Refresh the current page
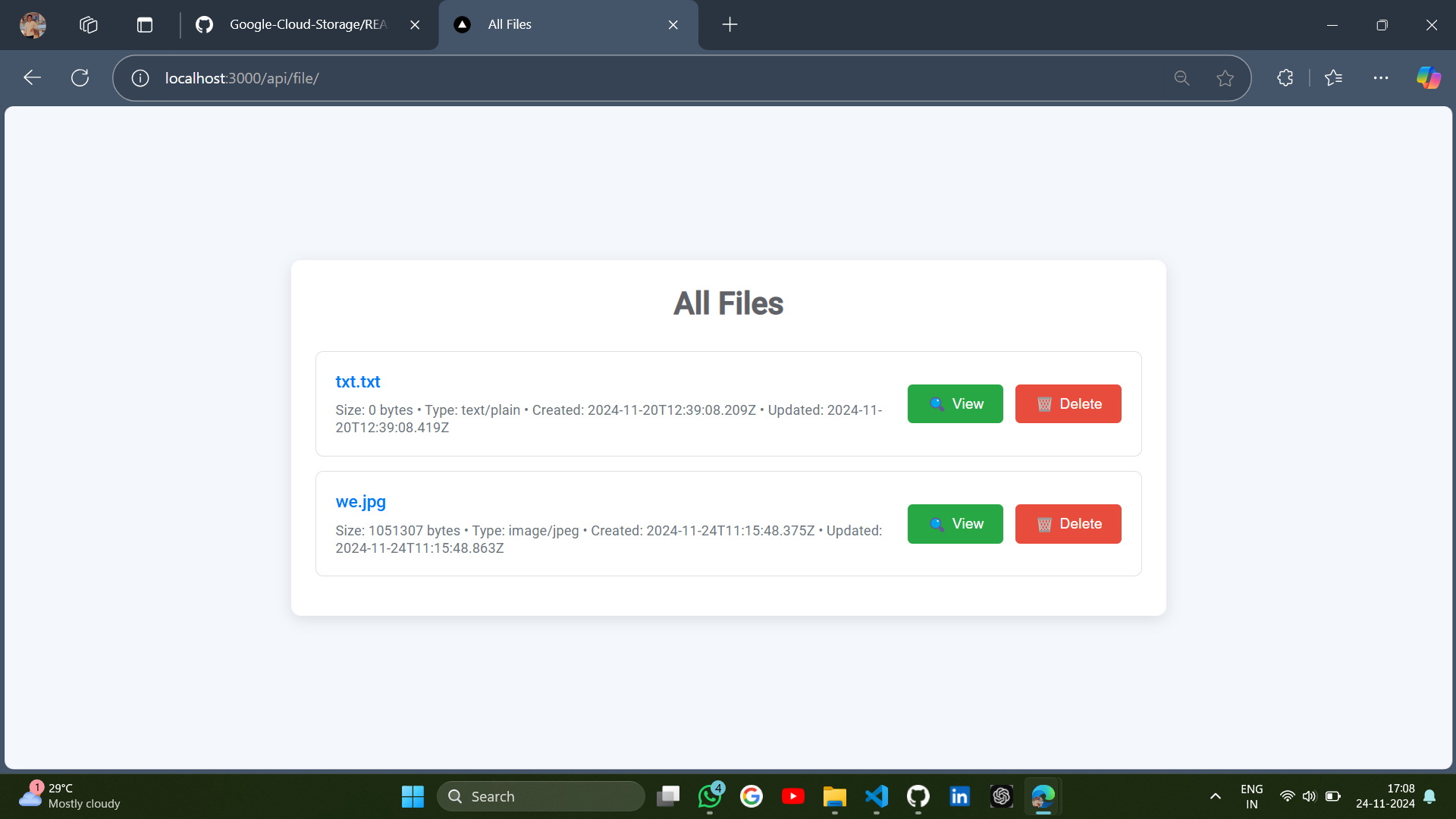The image size is (1456, 819). [x=80, y=78]
